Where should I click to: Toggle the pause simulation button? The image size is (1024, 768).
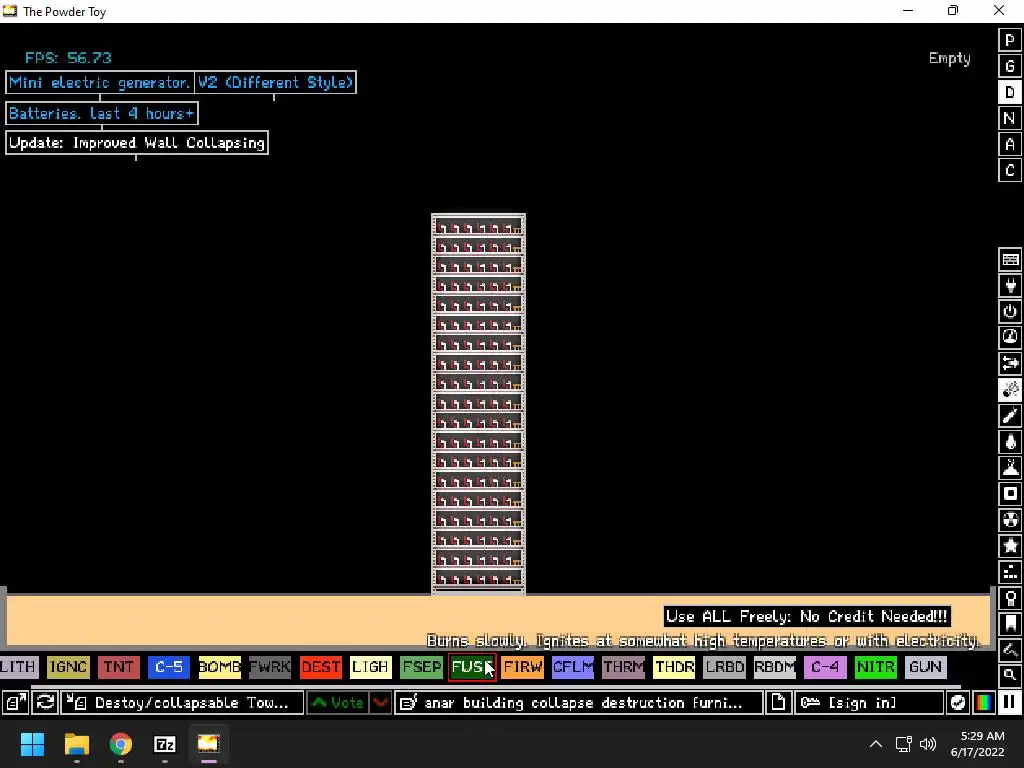click(1010, 703)
